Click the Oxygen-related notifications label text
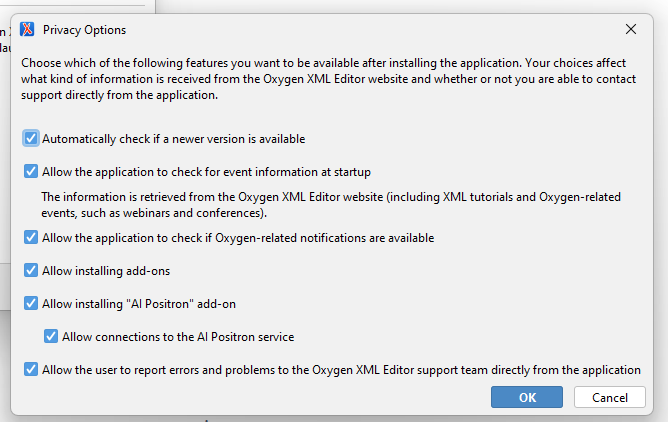Screen dimensions: 668x422 pyautogui.click(x=237, y=238)
